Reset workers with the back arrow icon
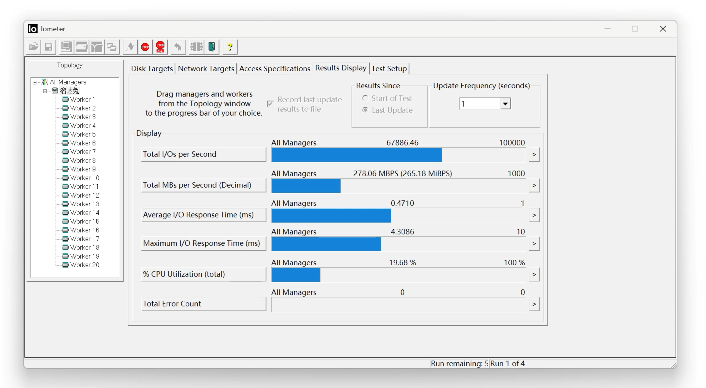706x388 pixels. [178, 47]
